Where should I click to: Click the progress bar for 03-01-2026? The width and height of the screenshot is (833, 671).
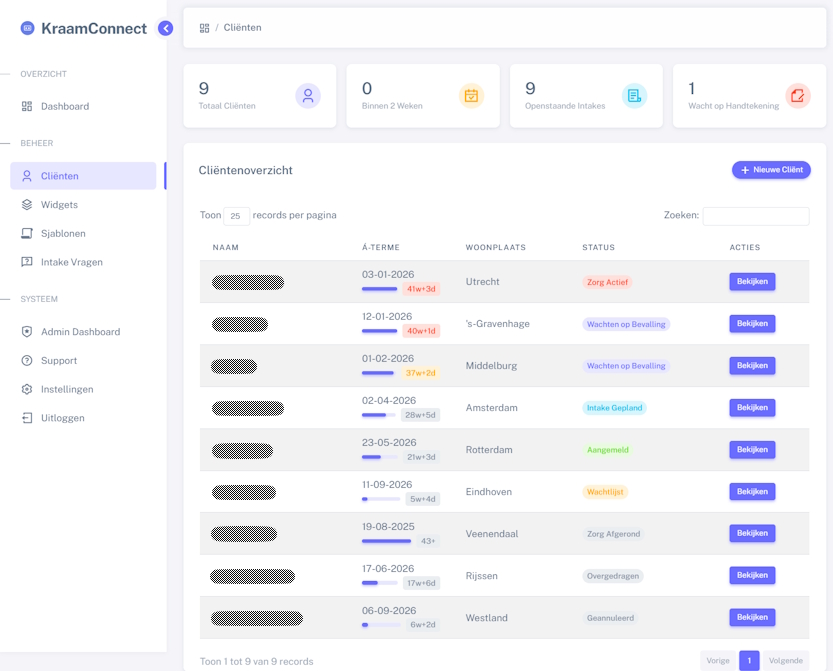380,289
